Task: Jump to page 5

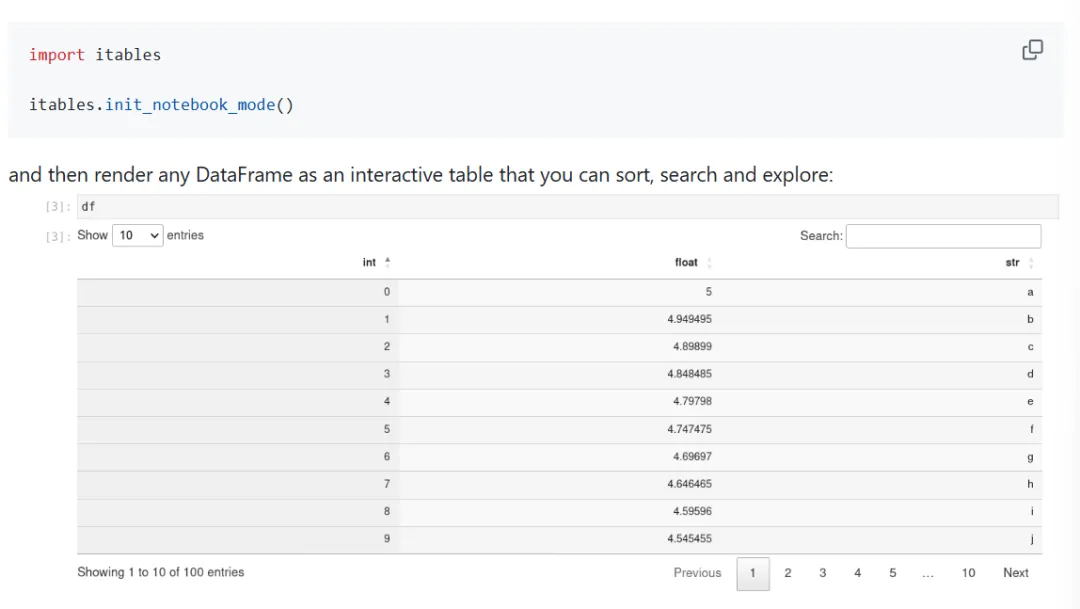Action: click(x=893, y=572)
